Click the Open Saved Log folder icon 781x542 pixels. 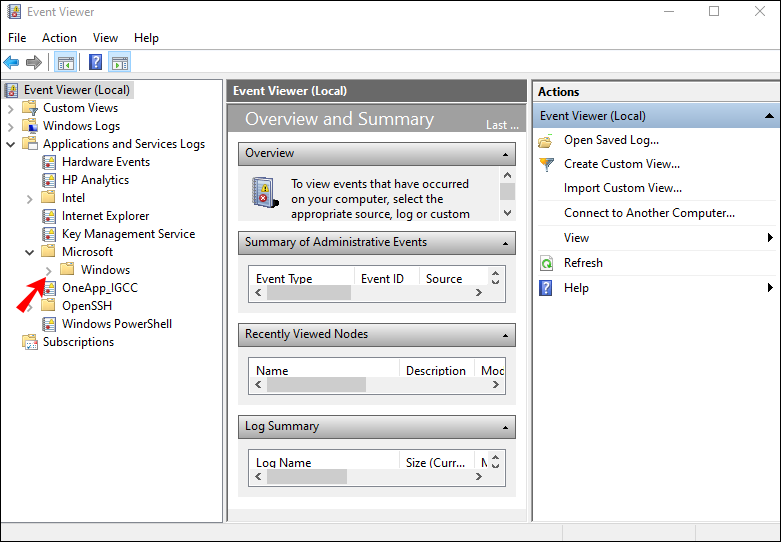pos(546,141)
